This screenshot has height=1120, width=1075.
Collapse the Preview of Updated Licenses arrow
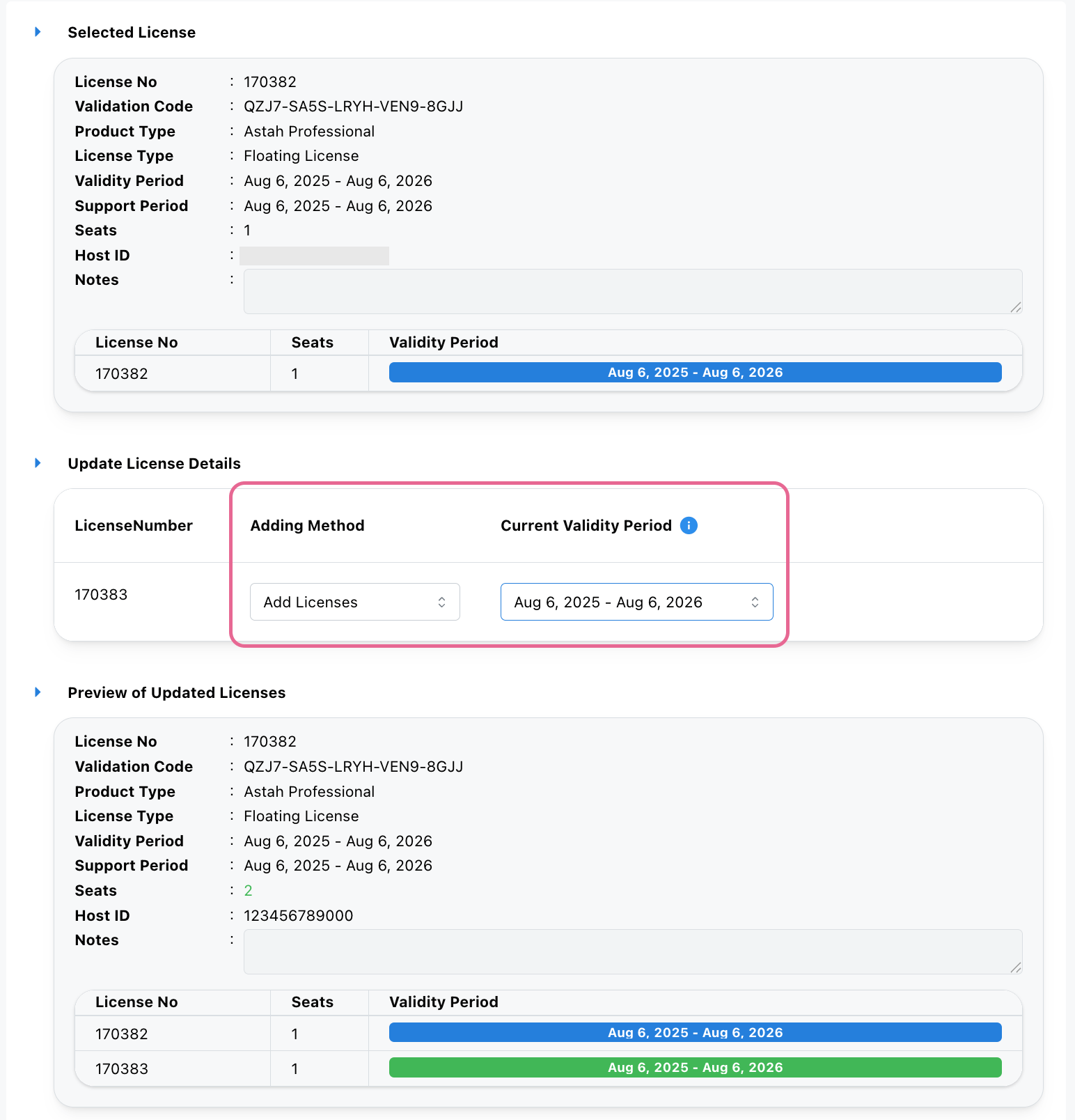38,692
